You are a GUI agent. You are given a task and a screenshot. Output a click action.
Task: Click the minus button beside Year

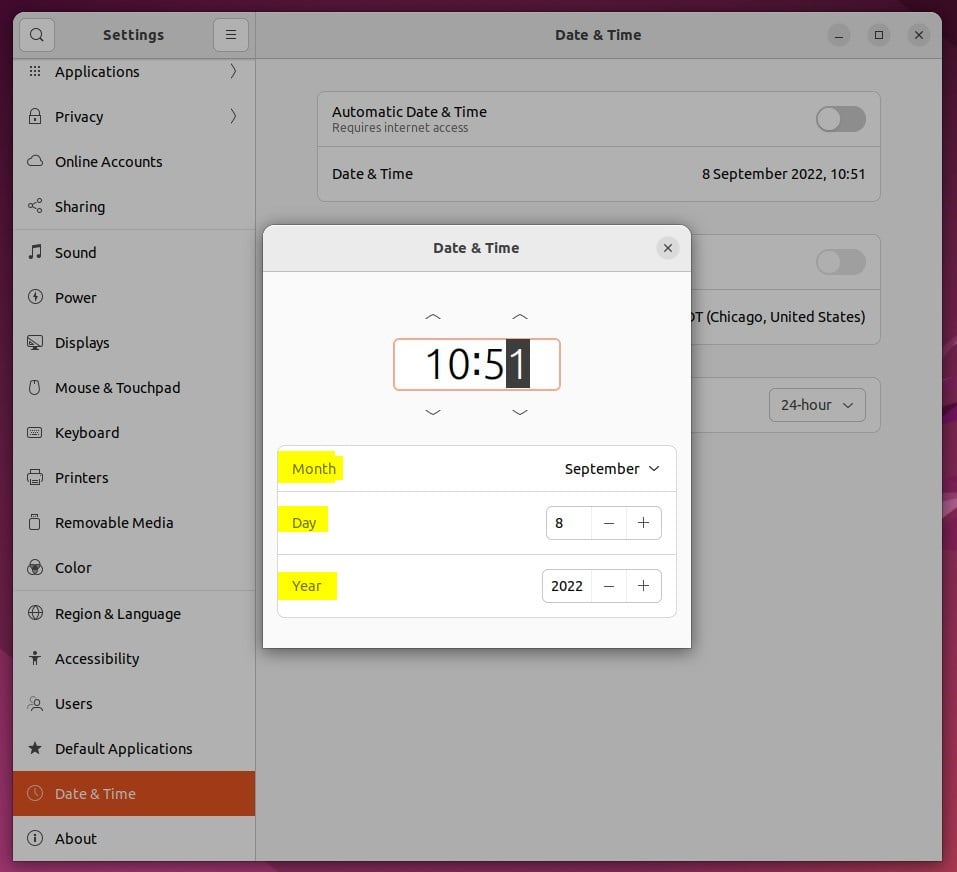tap(609, 586)
